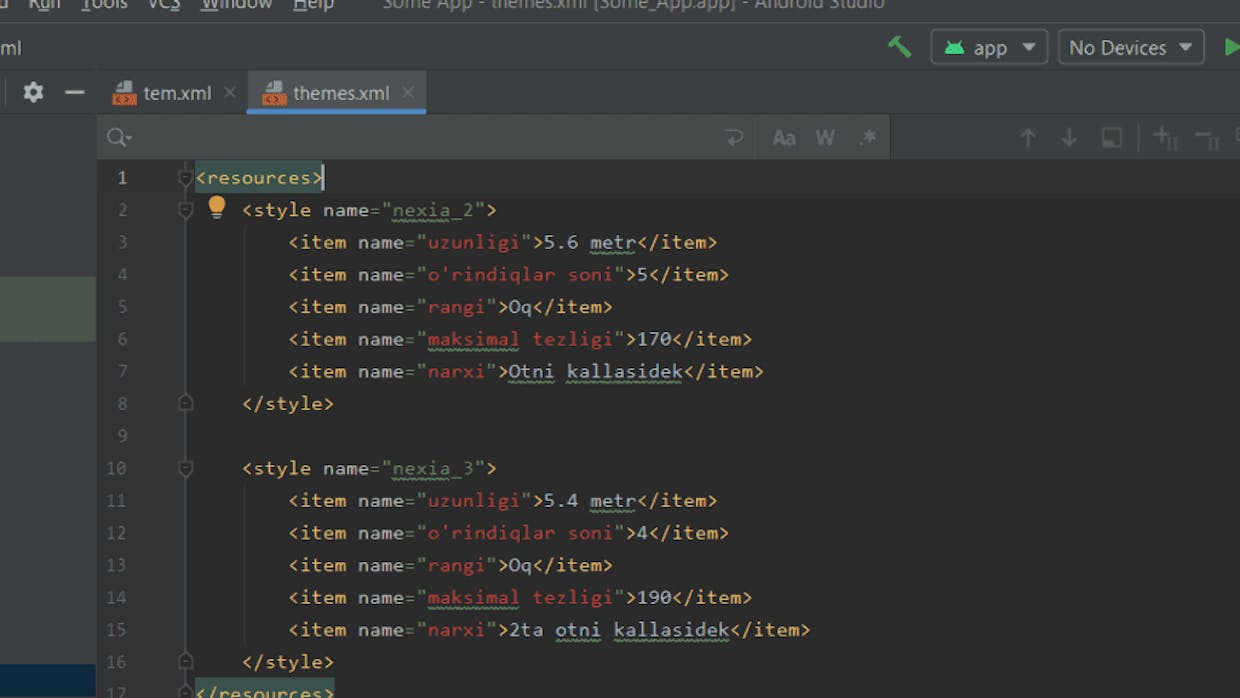Image resolution: width=1240 pixels, height=698 pixels.
Task: Toggle the Regex search option
Action: [x=867, y=138]
